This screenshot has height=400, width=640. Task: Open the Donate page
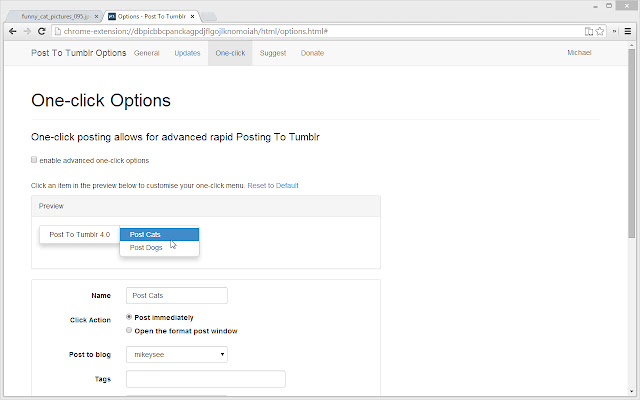pos(312,53)
